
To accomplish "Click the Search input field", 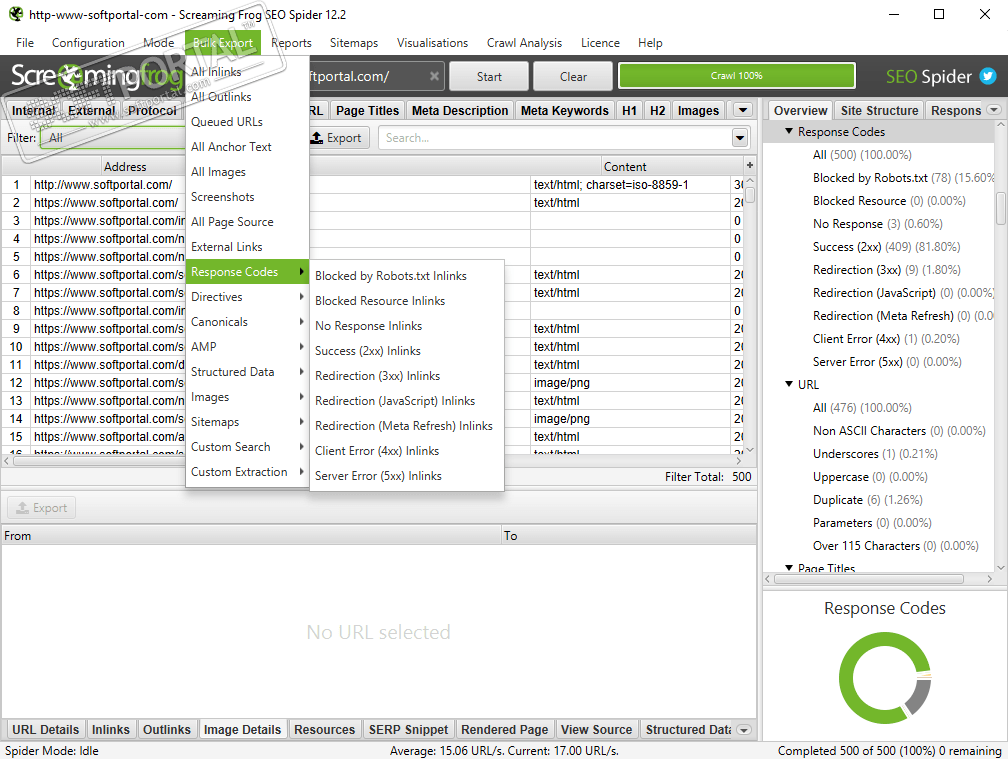I will [555, 138].
